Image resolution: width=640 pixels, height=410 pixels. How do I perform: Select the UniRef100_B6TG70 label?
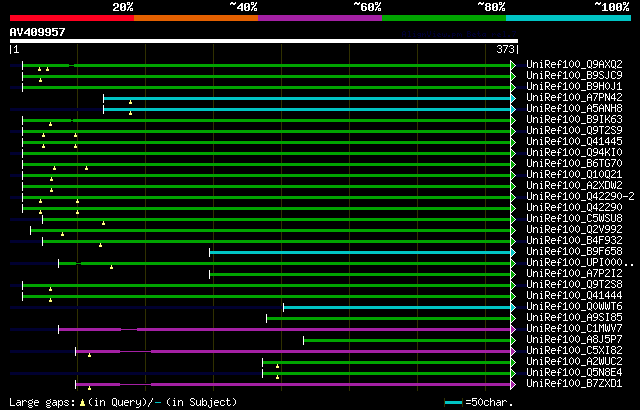(574, 164)
